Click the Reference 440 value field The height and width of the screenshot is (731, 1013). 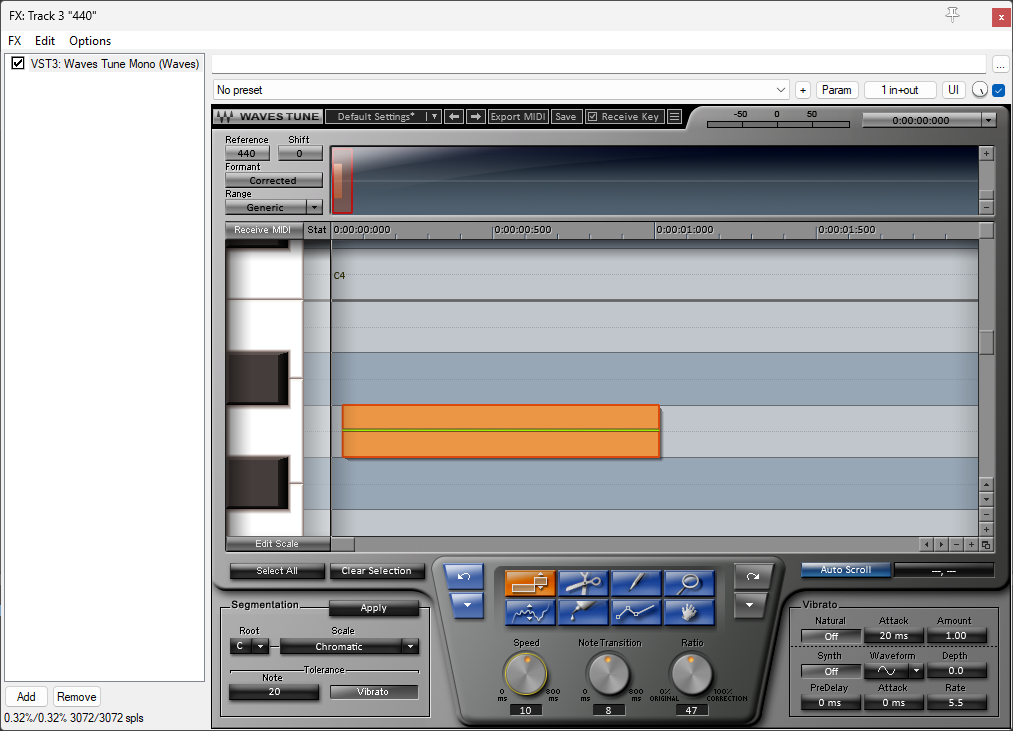coord(247,153)
